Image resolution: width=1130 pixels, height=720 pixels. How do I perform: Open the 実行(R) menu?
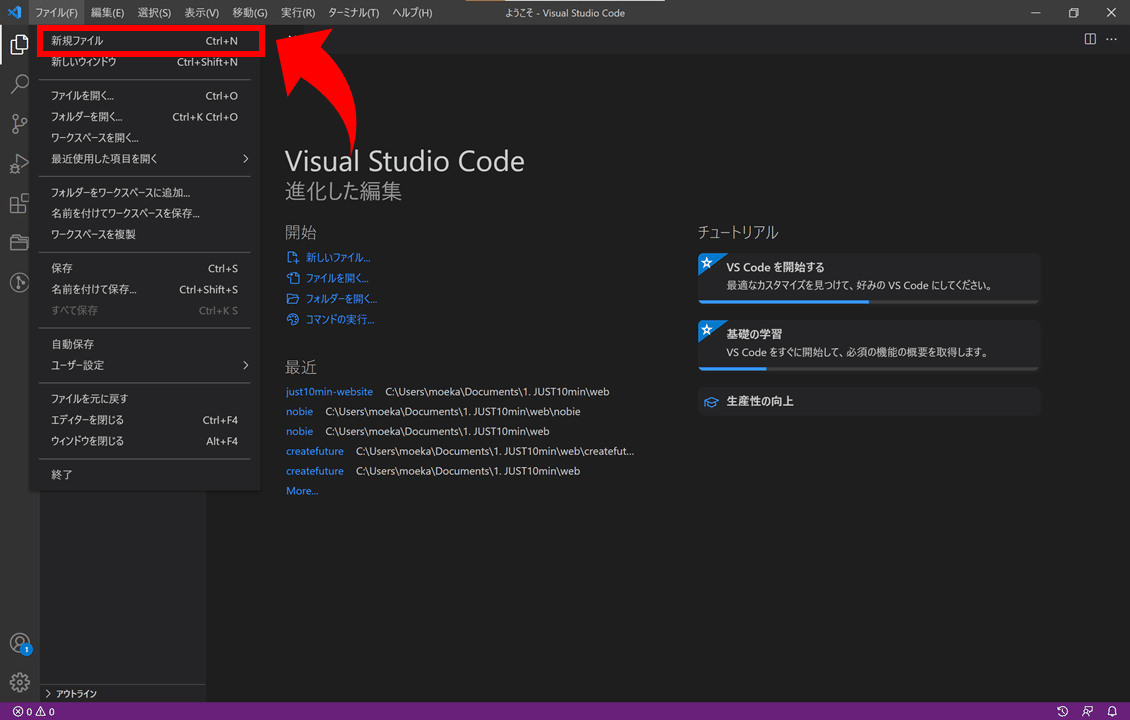(298, 13)
